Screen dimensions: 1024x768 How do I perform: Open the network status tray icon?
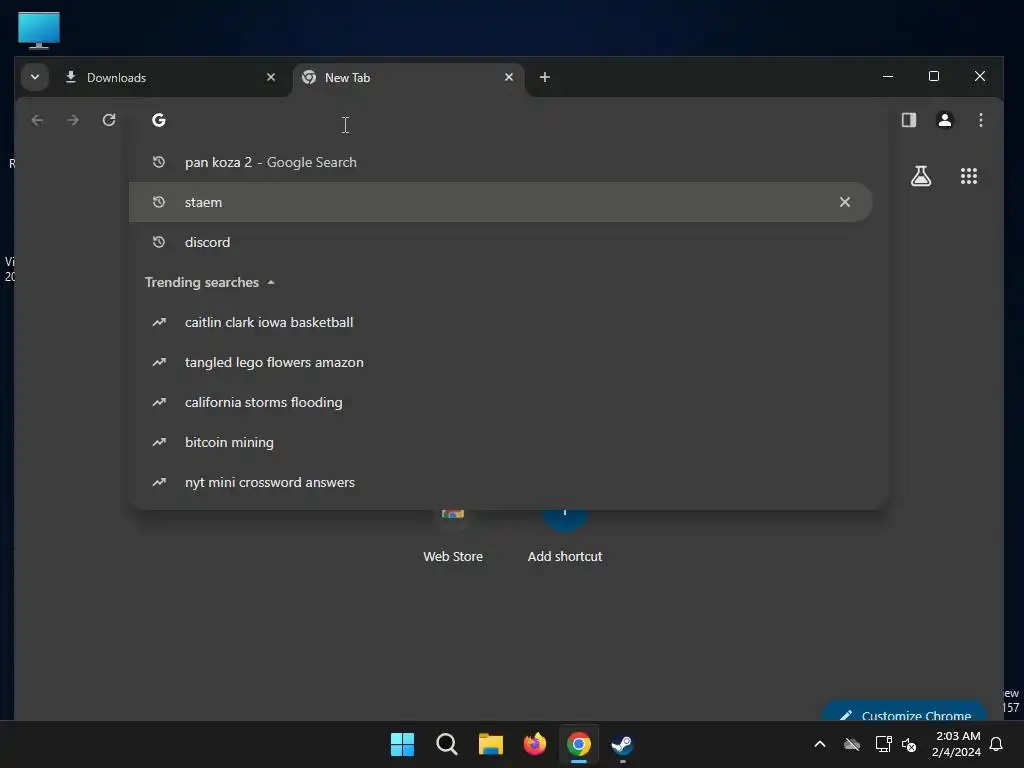pyautogui.click(x=884, y=744)
